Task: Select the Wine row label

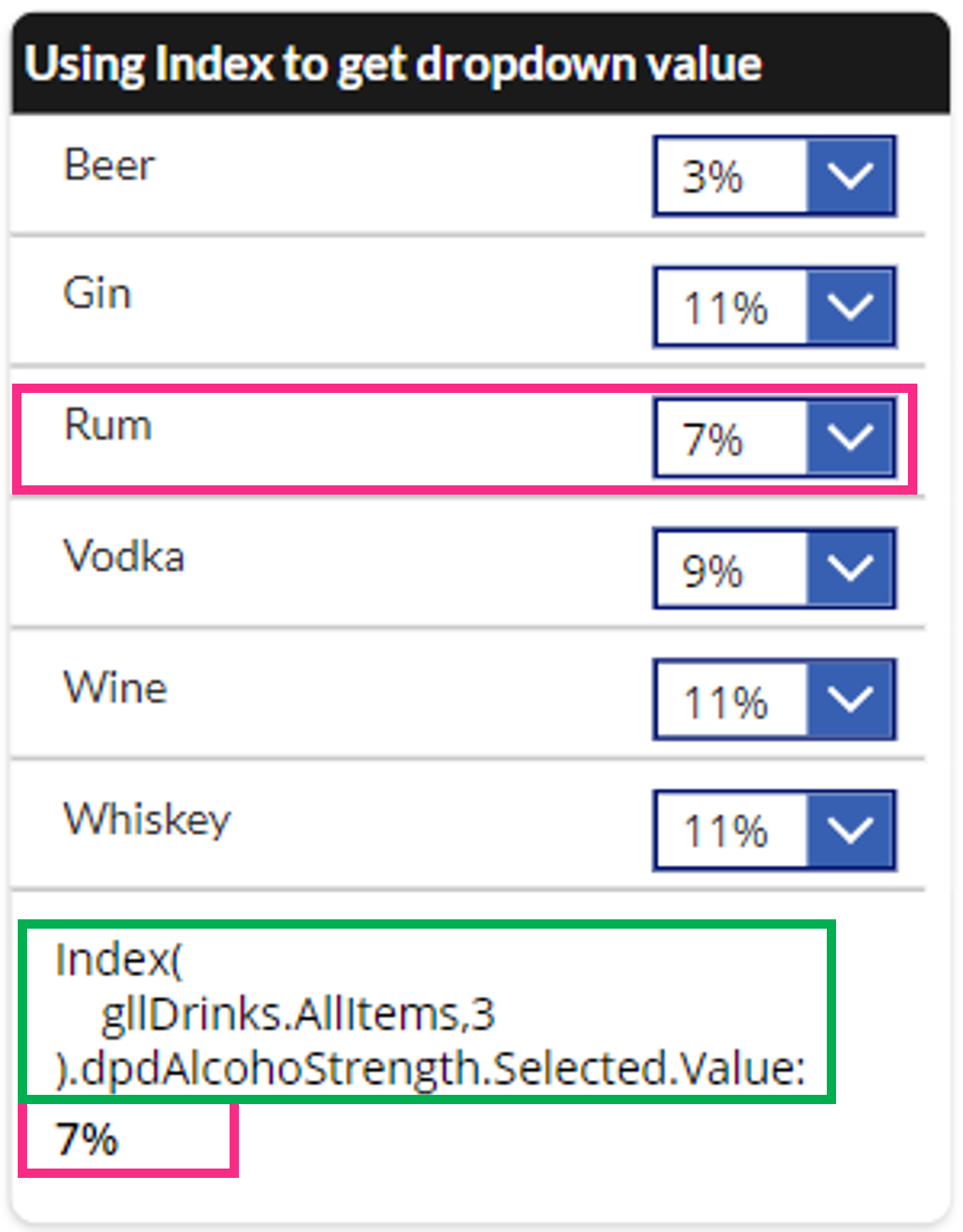Action: [x=116, y=688]
